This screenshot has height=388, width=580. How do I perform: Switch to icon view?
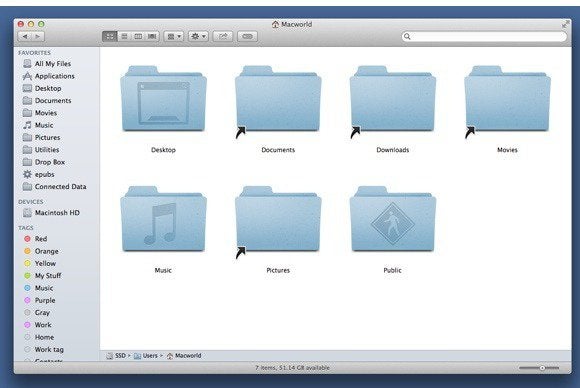pos(109,36)
